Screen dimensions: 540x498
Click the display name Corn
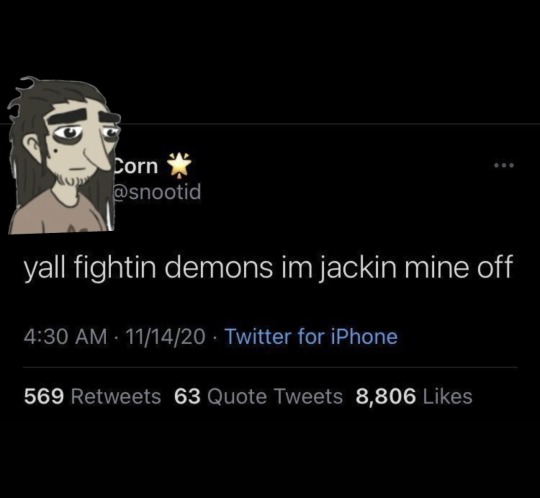136,166
